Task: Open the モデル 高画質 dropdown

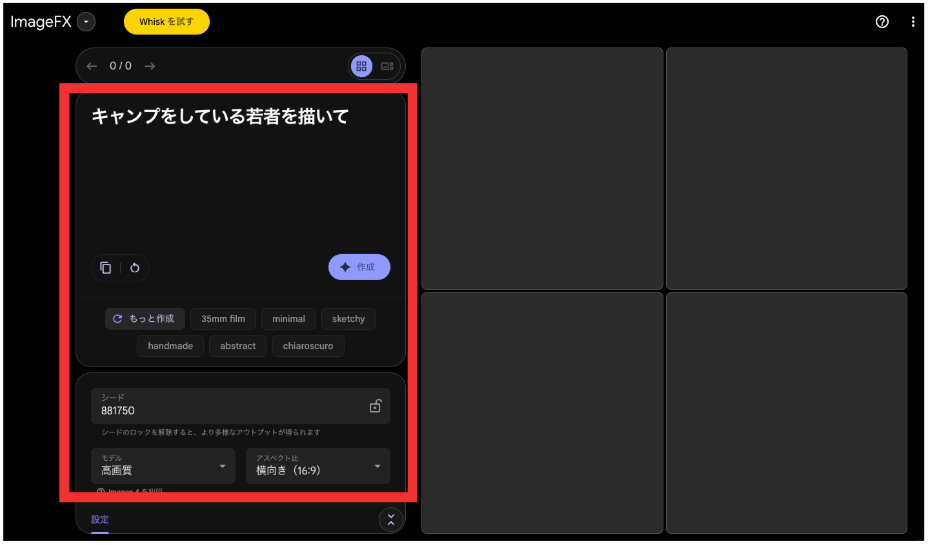Action: pos(163,466)
